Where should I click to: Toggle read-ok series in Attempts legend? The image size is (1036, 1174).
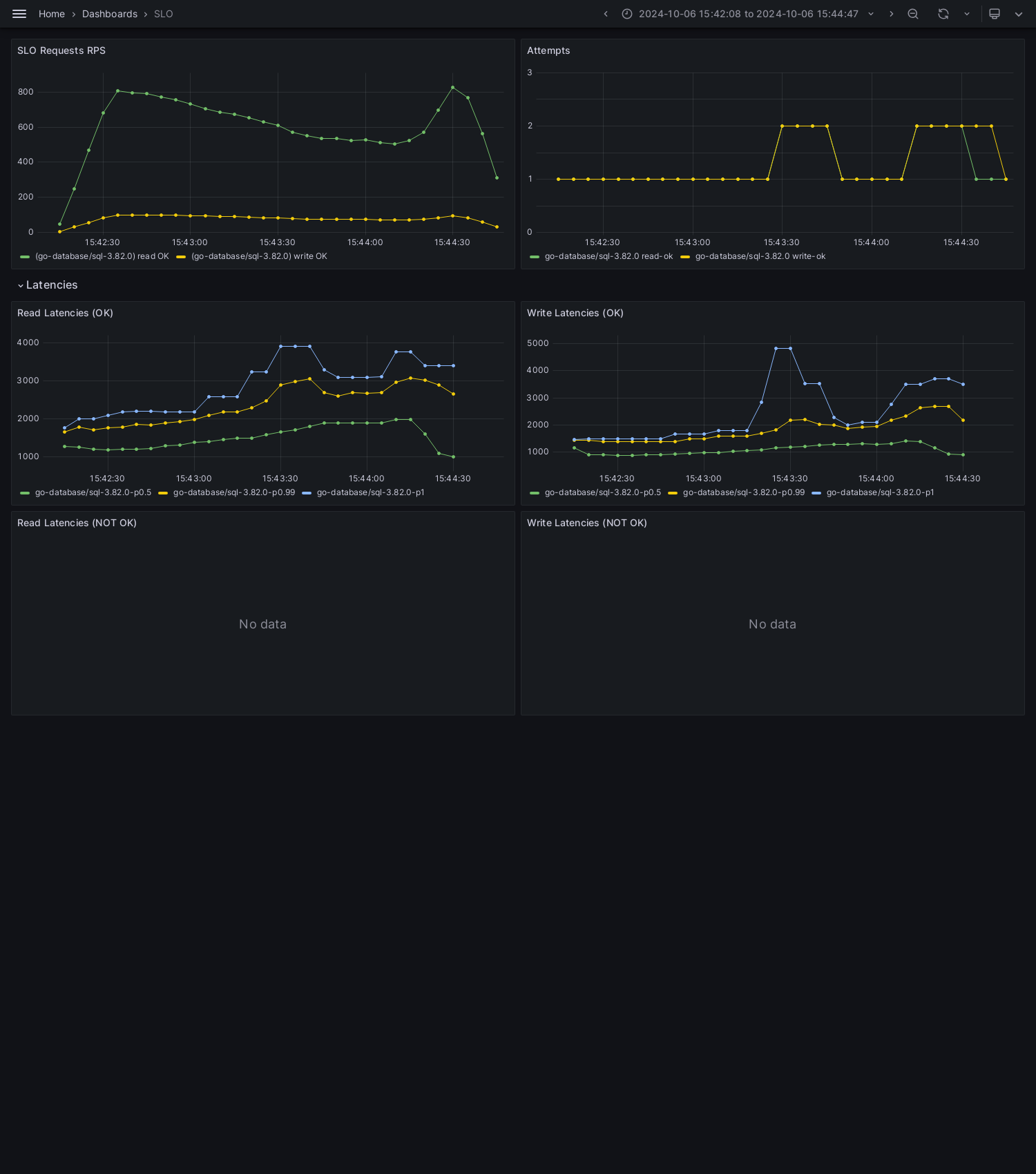click(x=608, y=256)
